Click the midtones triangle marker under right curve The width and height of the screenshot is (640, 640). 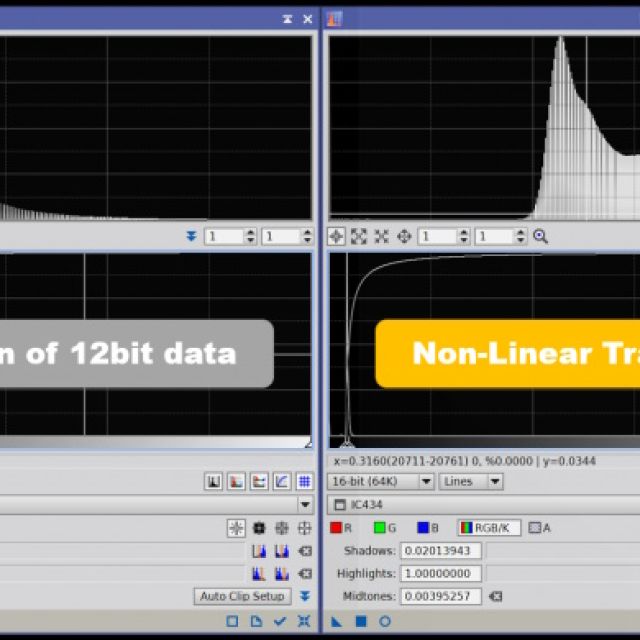(347, 444)
